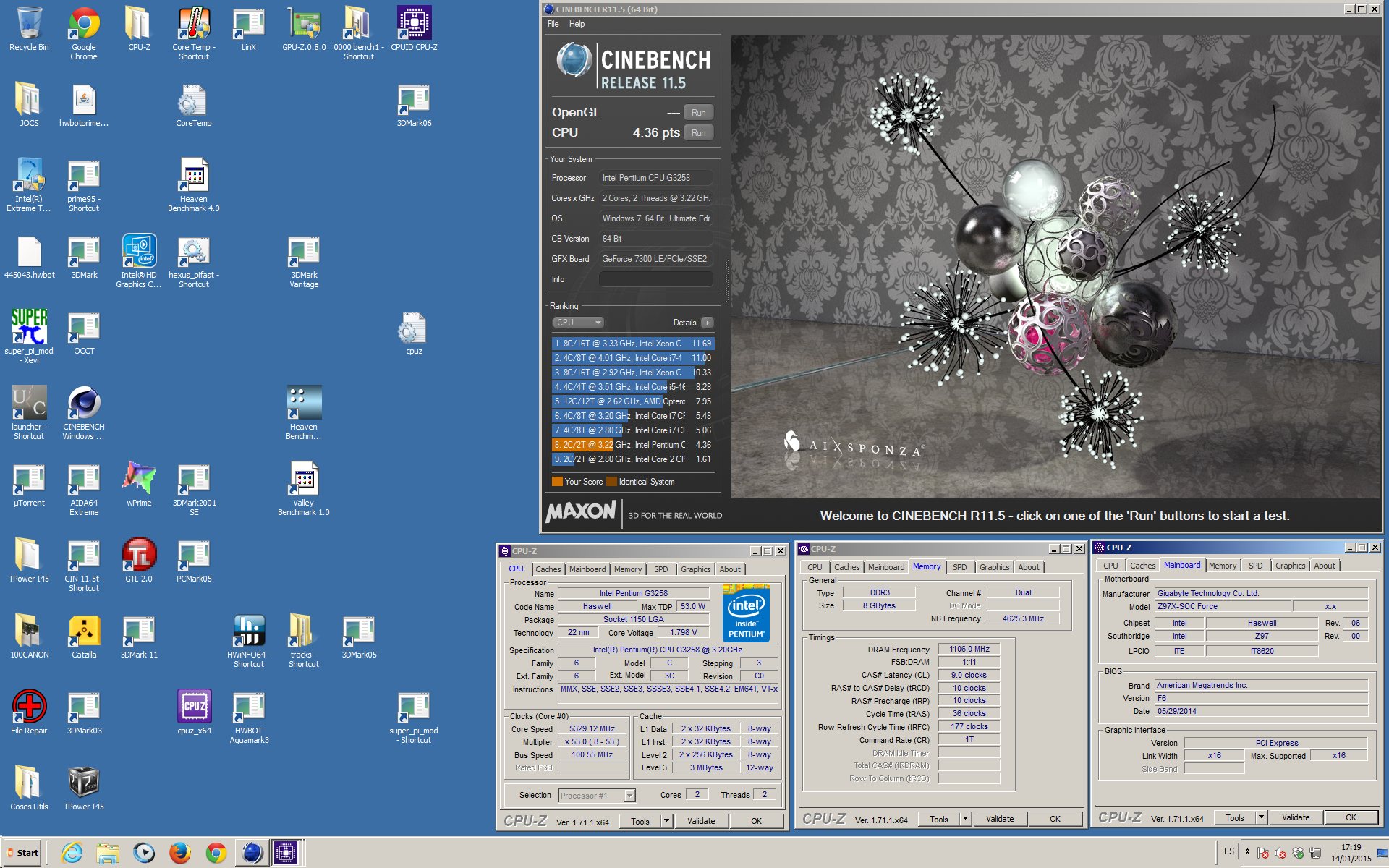Select the Core Temp shortcut icon

194,33
